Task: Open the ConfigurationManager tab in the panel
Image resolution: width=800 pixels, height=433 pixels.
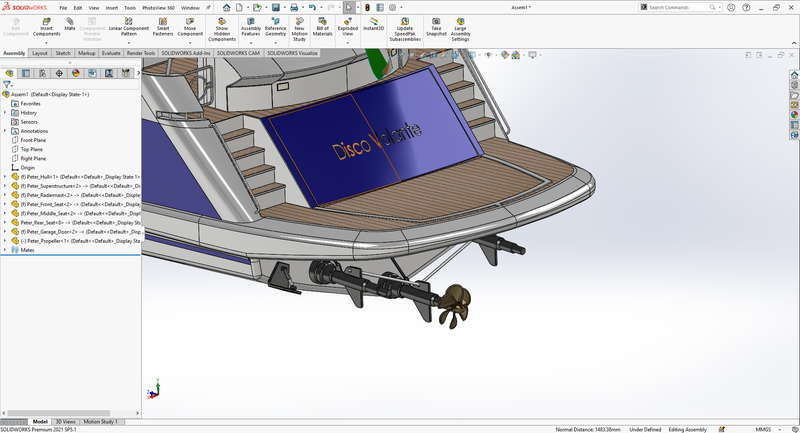Action: pos(42,73)
